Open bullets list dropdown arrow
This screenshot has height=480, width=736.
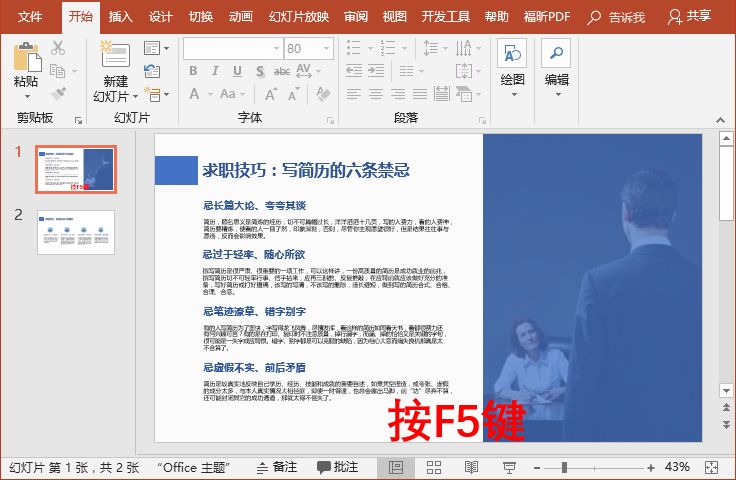[370, 48]
